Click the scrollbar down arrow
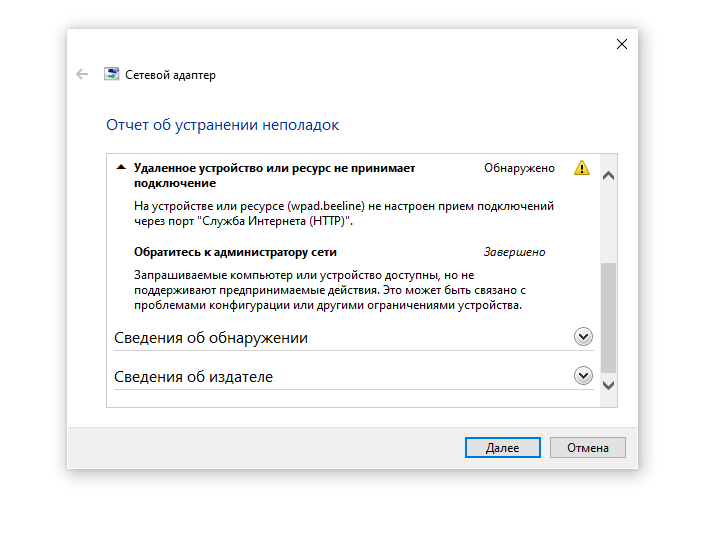 click(x=609, y=385)
